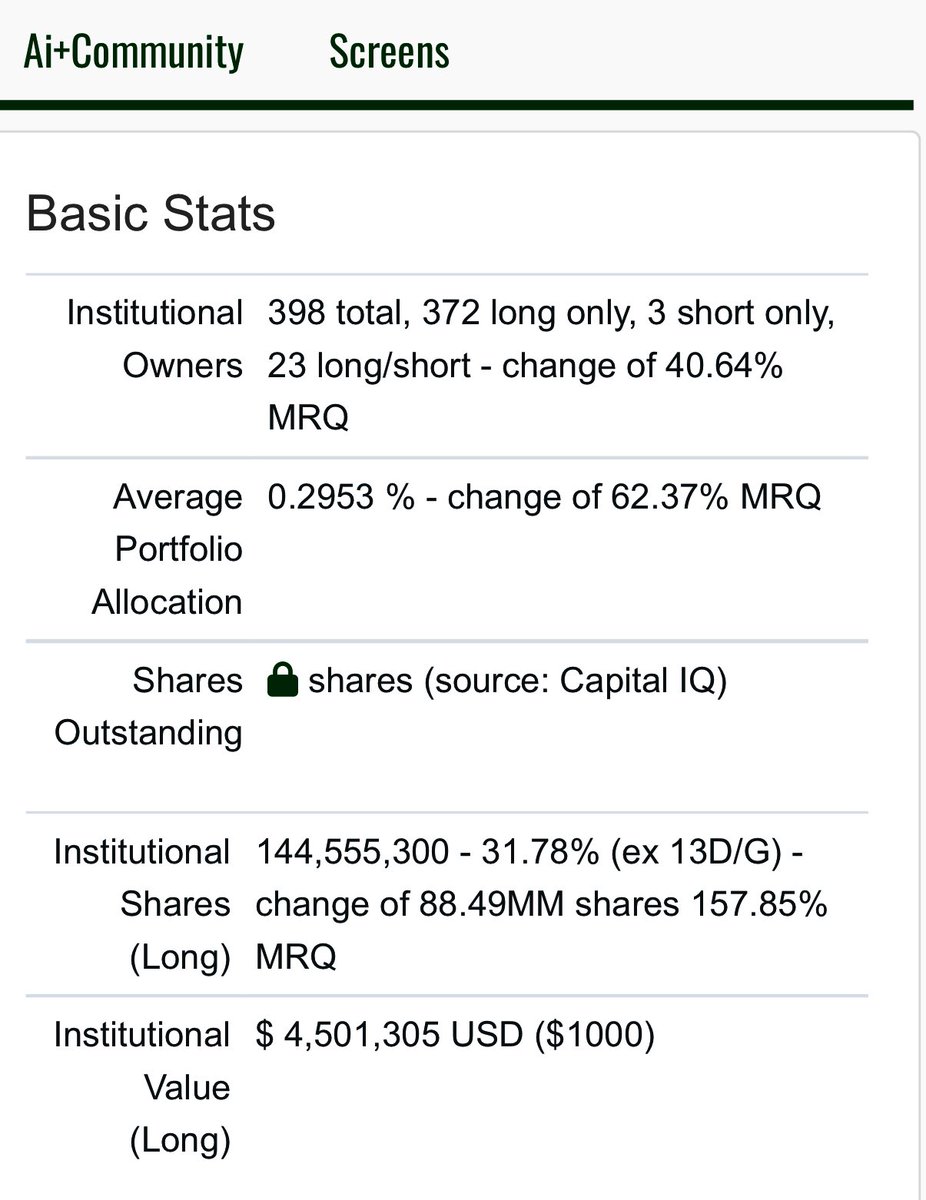
Task: Click the Institutional Owners row label
Action: click(155, 339)
